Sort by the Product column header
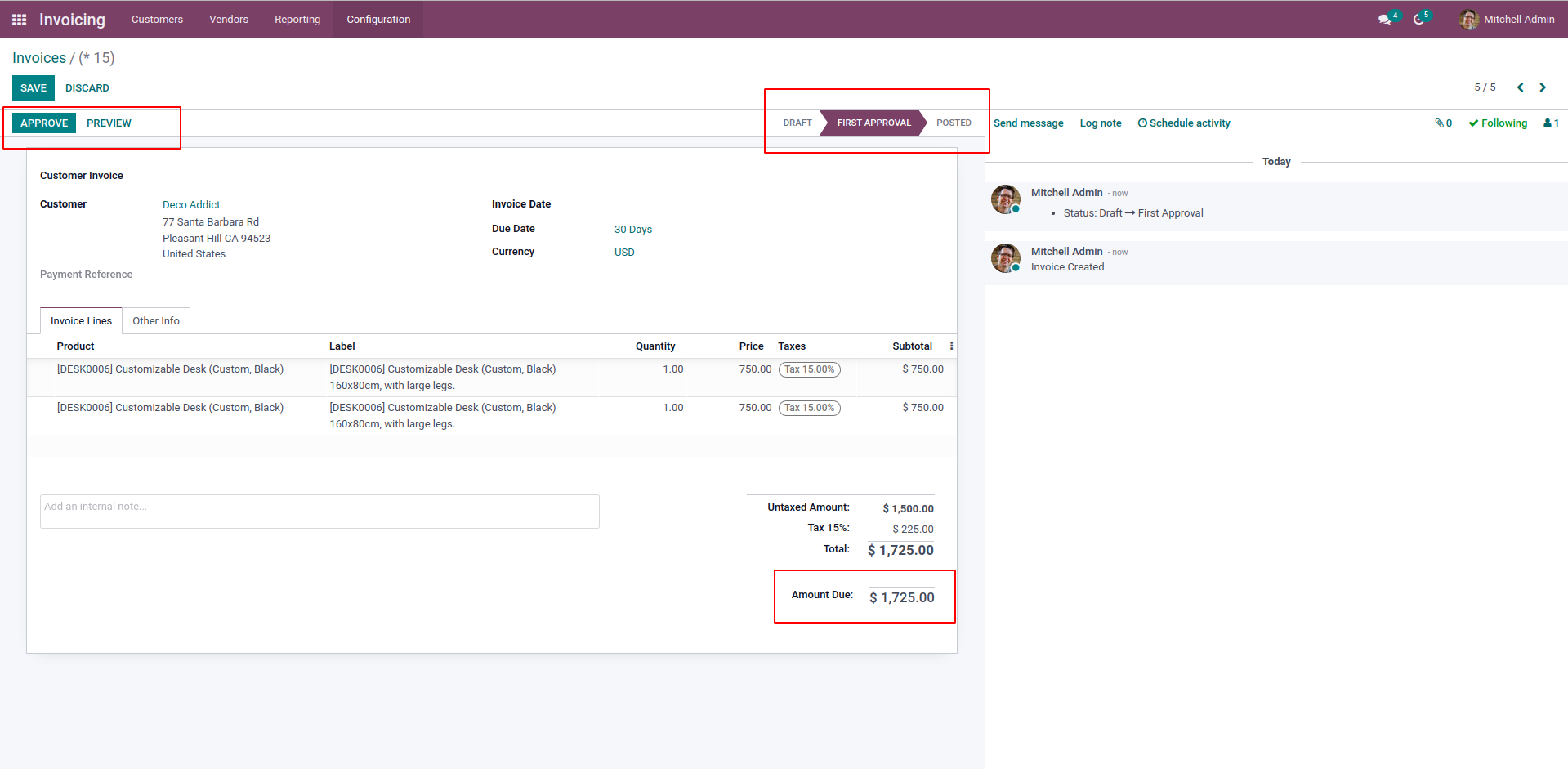This screenshot has height=769, width=1568. (x=75, y=346)
